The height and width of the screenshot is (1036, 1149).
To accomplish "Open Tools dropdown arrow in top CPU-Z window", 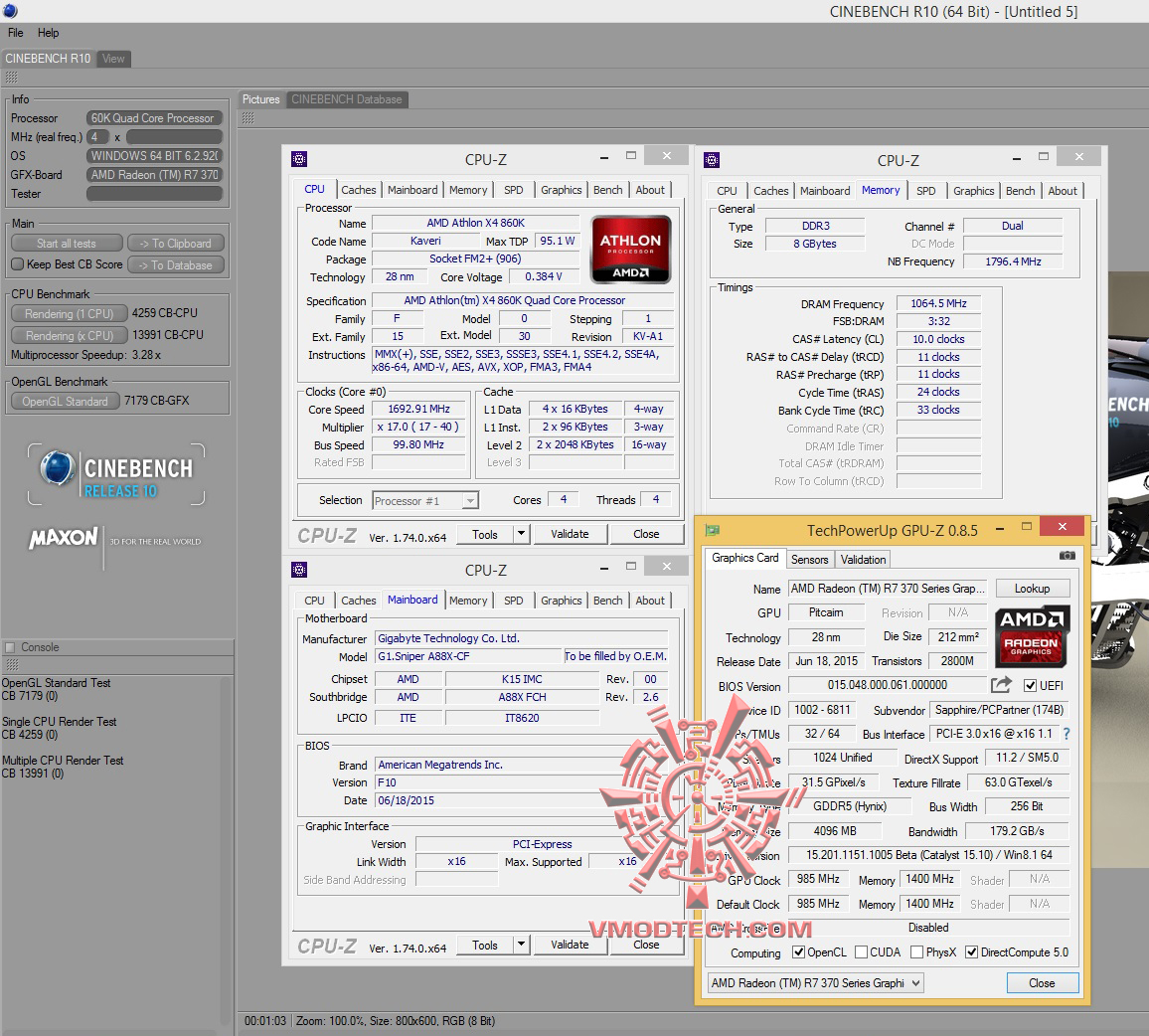I will [521, 534].
